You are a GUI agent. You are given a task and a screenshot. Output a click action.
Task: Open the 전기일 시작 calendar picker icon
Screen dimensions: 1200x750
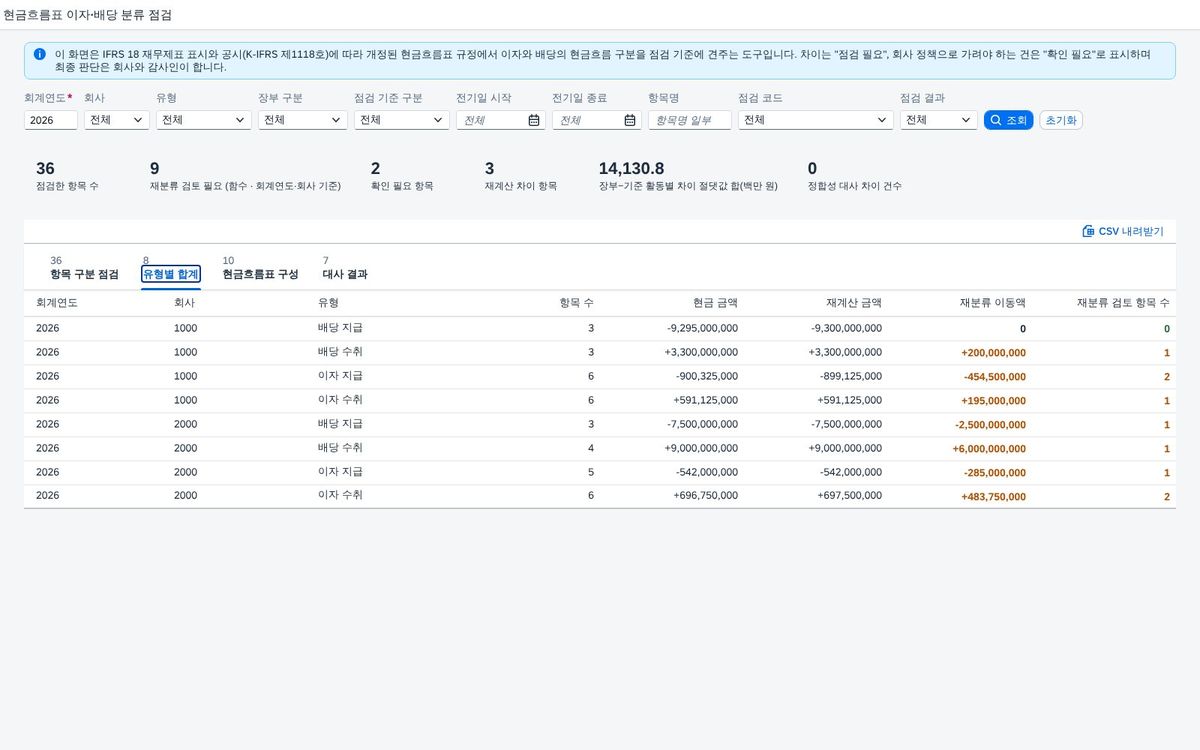point(534,120)
